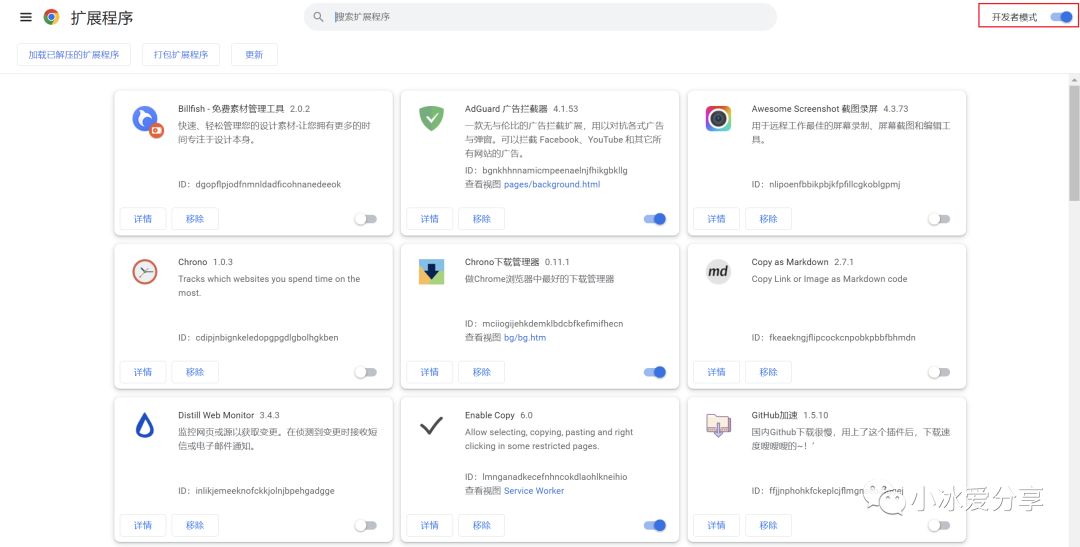Click 加载已解压的扩展程序 button

(74, 54)
